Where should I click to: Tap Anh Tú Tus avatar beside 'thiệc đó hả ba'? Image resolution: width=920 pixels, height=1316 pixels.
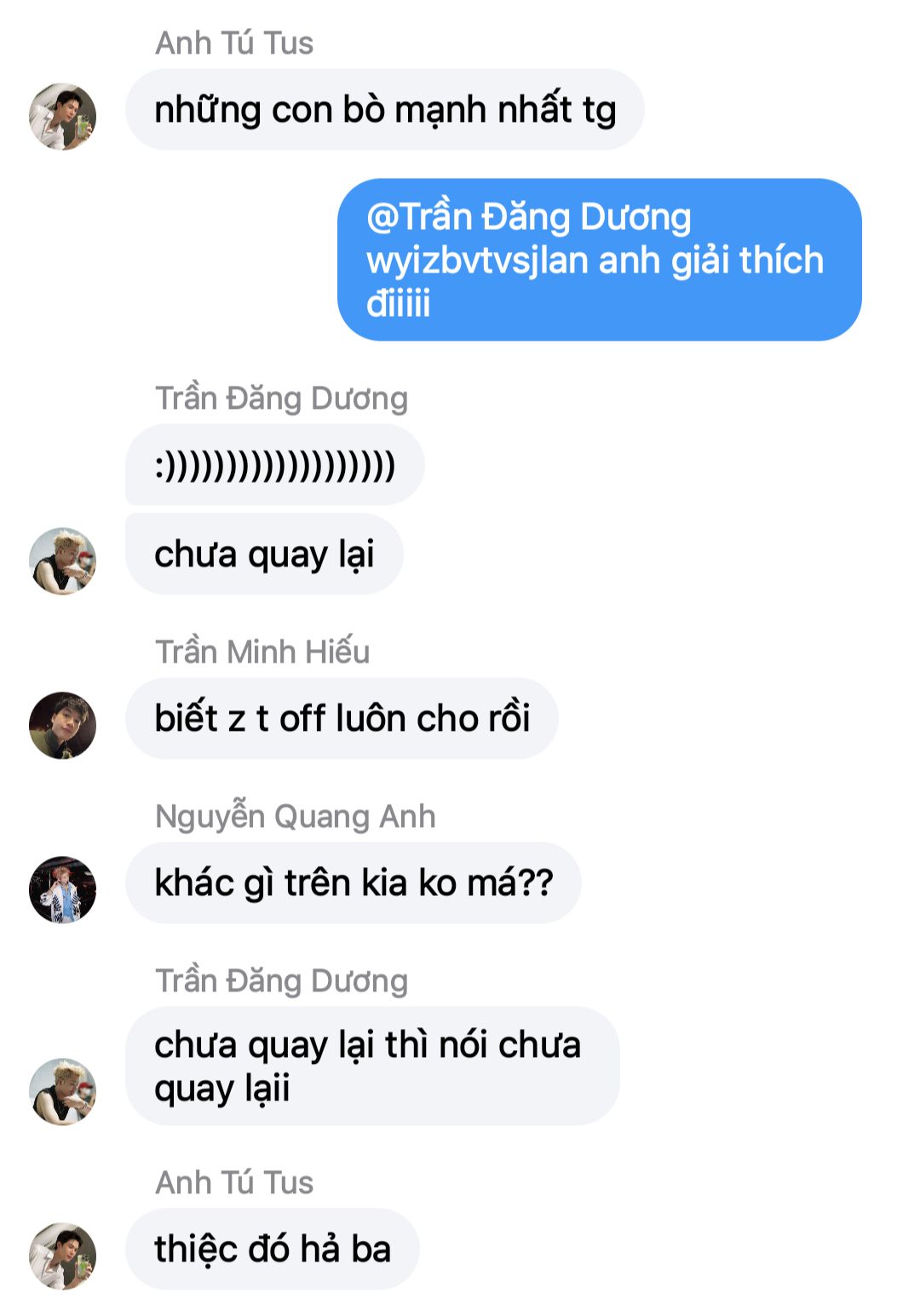click(x=62, y=1256)
